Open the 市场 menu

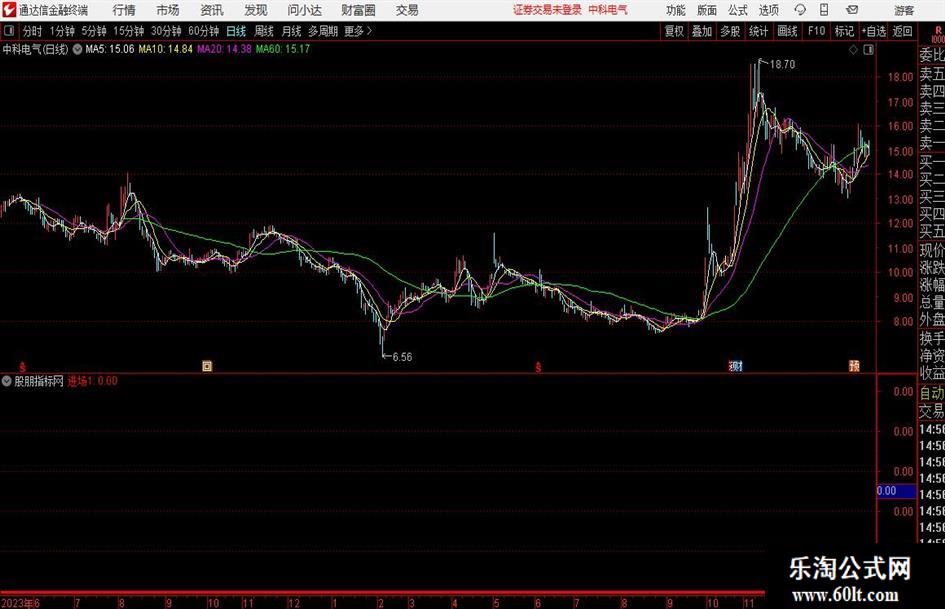click(168, 10)
